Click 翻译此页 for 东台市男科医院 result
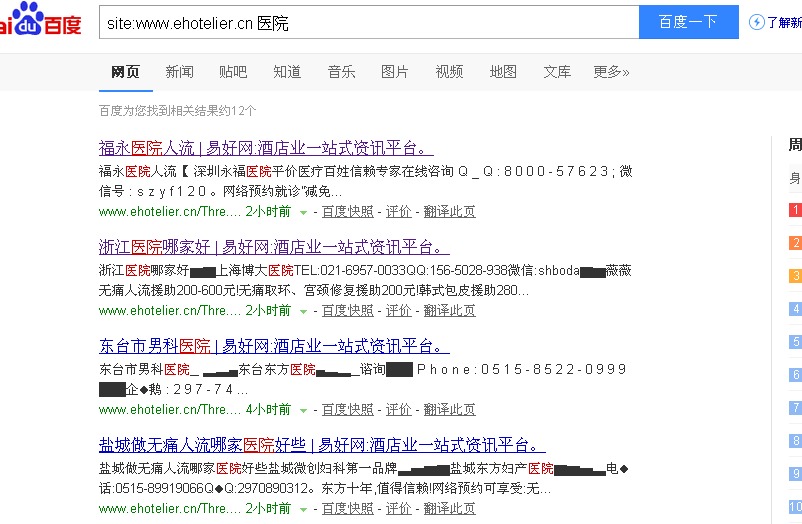 (x=450, y=409)
